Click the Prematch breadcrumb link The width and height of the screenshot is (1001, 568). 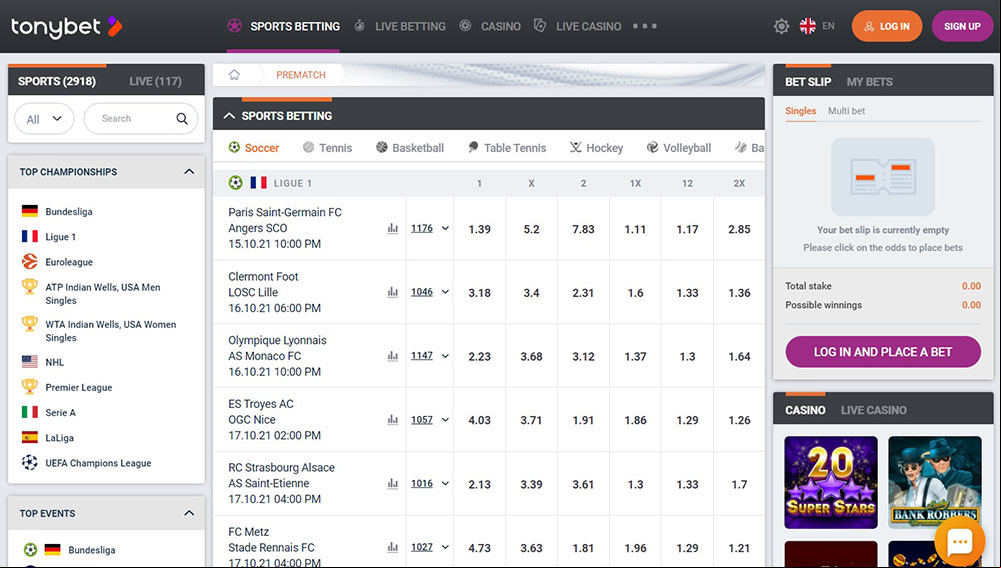pyautogui.click(x=301, y=75)
